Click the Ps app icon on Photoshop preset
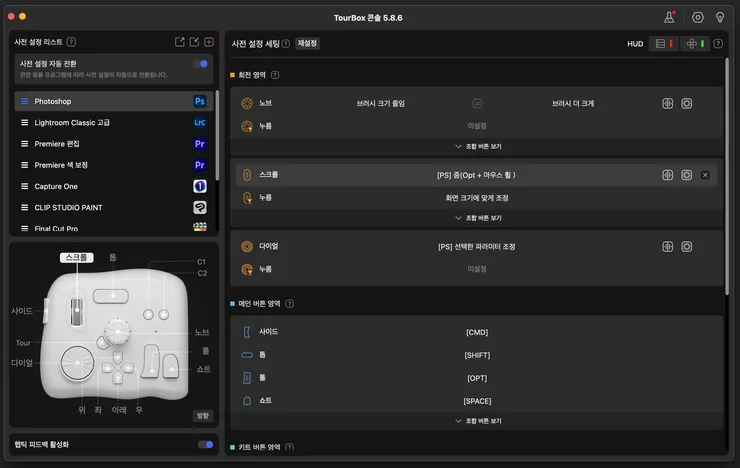740x468 pixels. click(200, 101)
